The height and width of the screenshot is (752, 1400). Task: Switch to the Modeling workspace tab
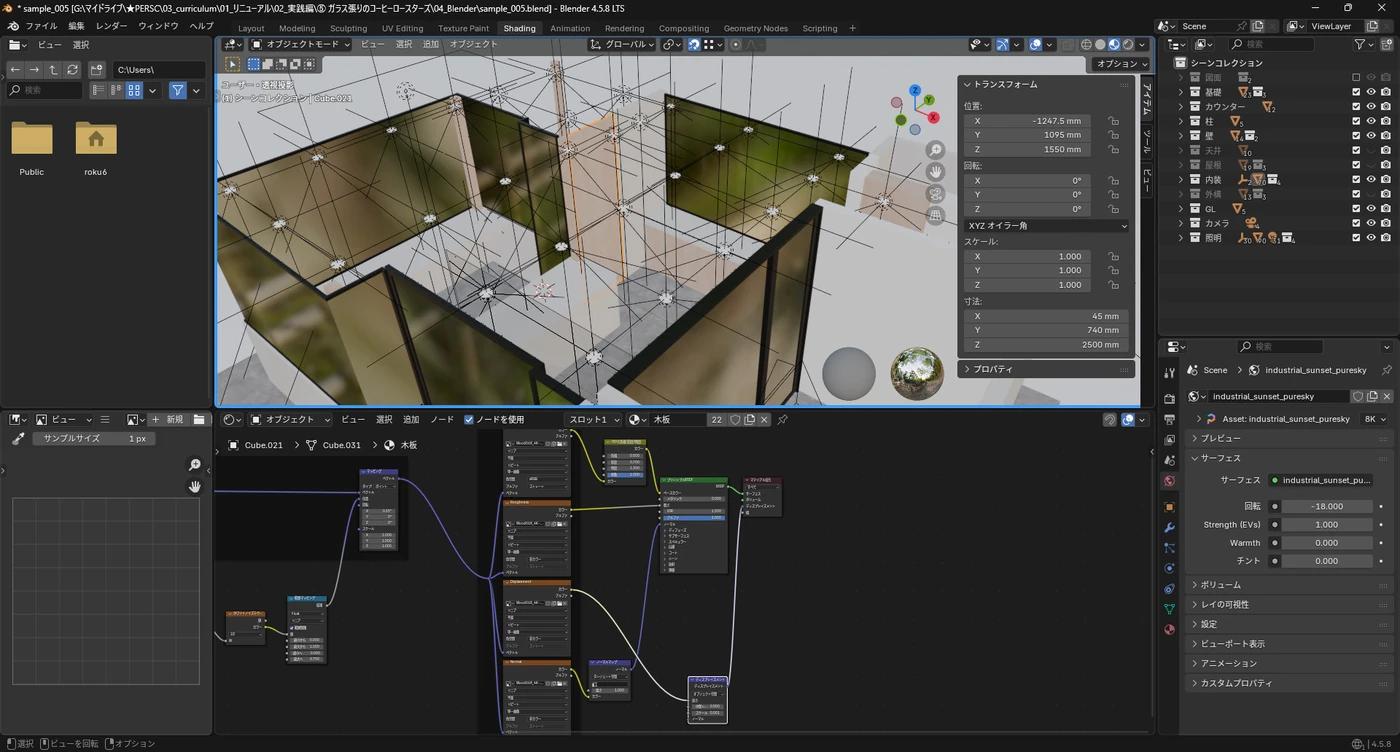(x=297, y=28)
